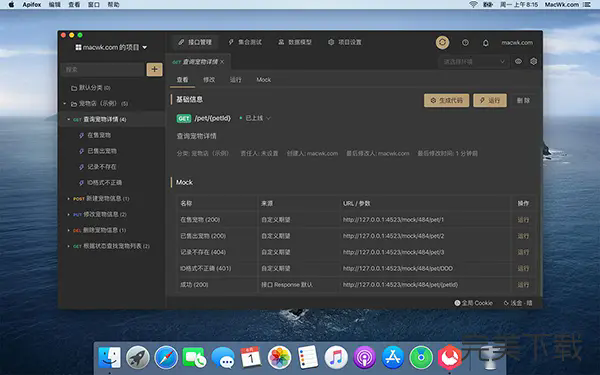
Task: Click the Apple menu icon
Action: pos(11,5)
